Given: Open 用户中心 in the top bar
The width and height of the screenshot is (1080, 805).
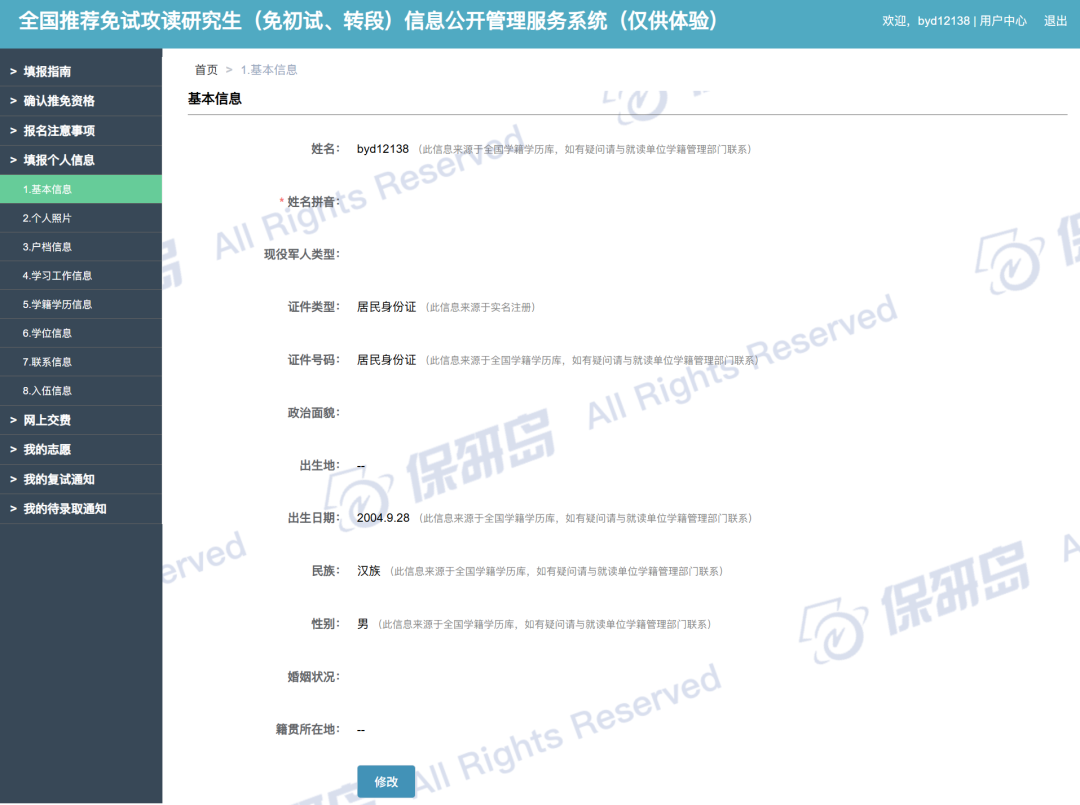Looking at the screenshot, I should click(1001, 20).
